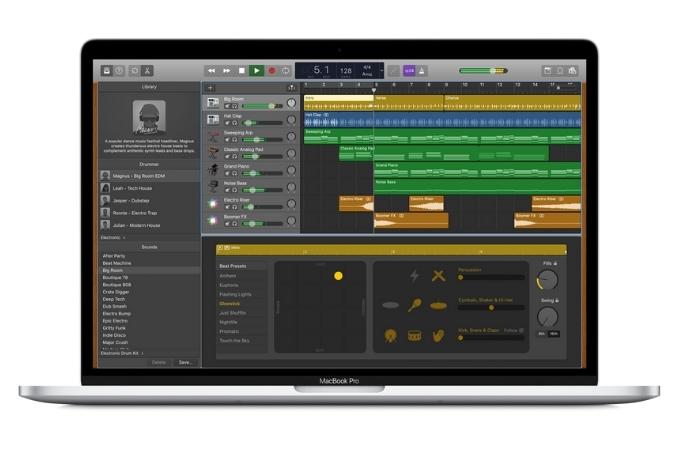Solo the Big Room track with headphones
This screenshot has width=679, height=453.
pos(235,106)
